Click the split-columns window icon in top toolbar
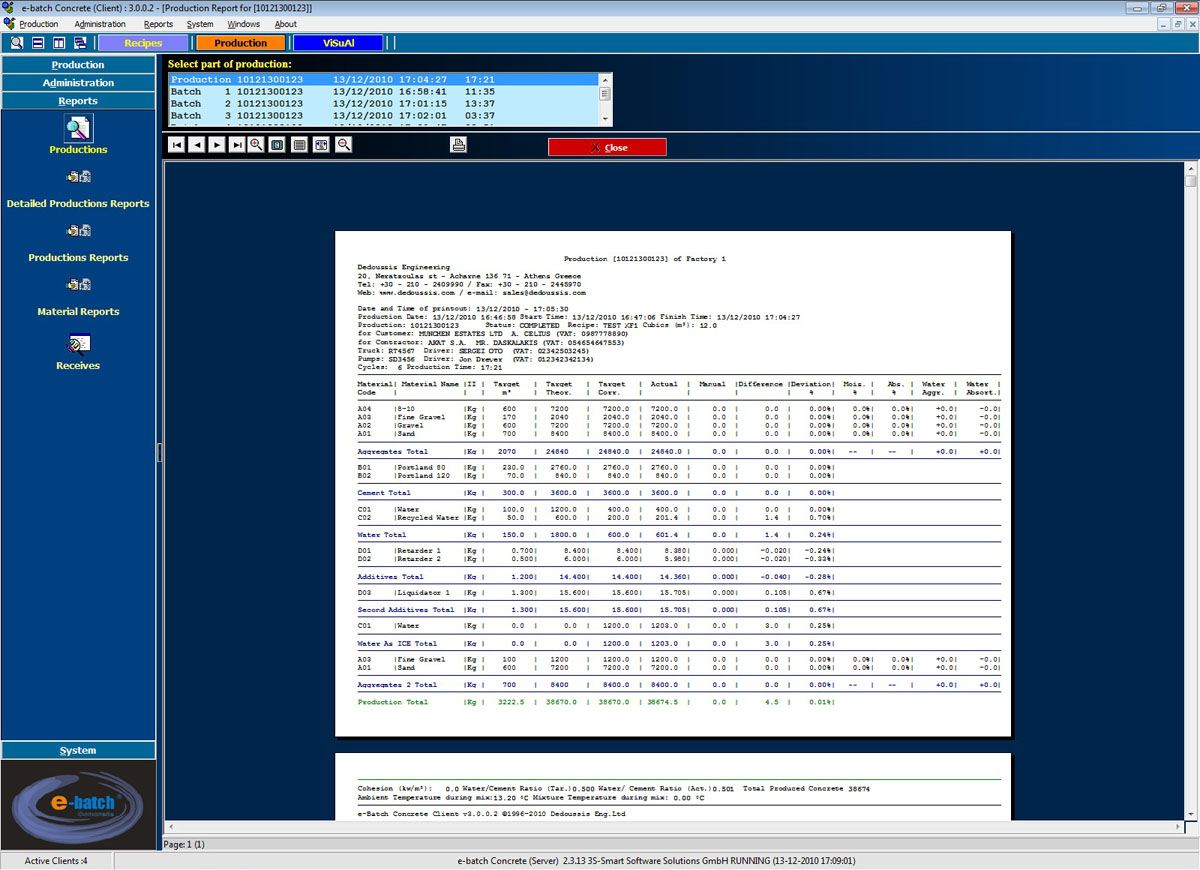The height and width of the screenshot is (870, 1200). click(59, 43)
